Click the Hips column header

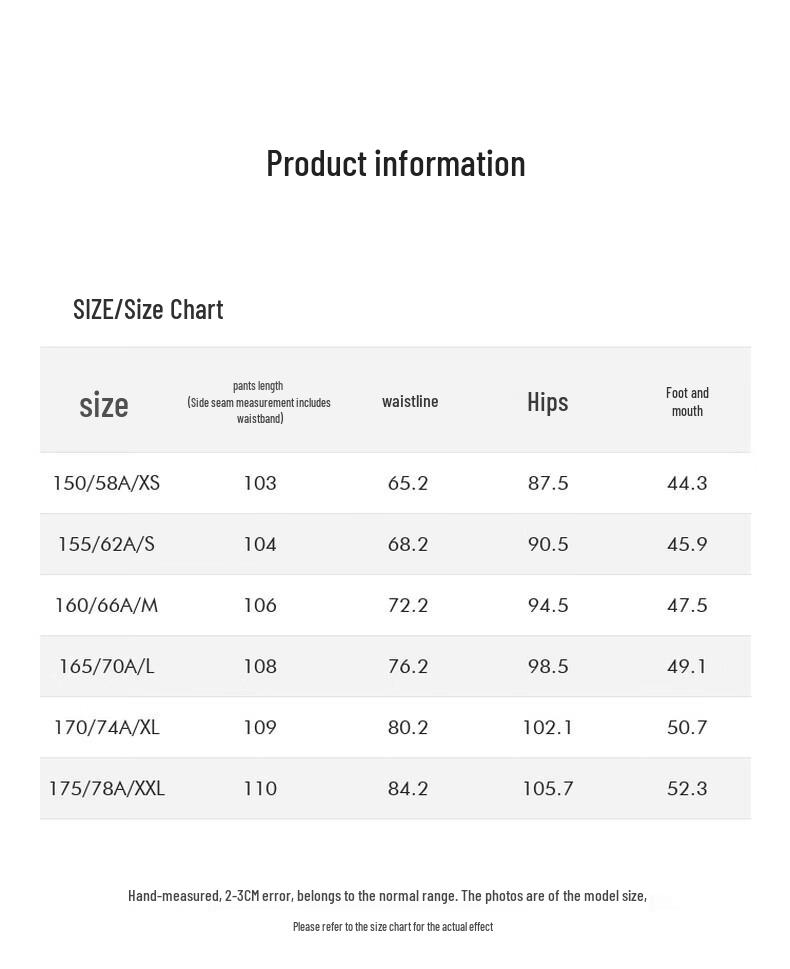[x=547, y=402]
